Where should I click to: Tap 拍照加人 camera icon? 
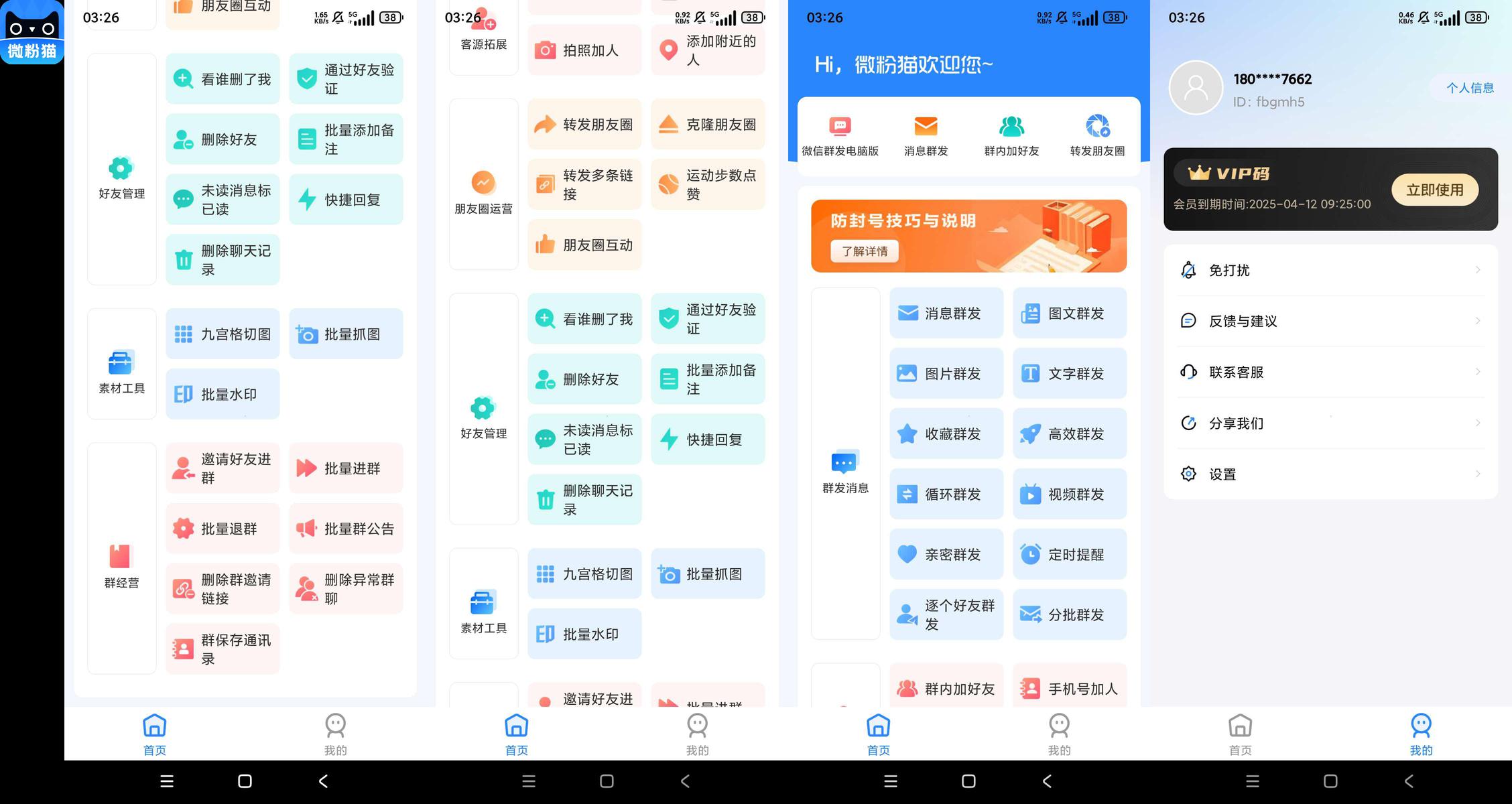click(x=545, y=50)
